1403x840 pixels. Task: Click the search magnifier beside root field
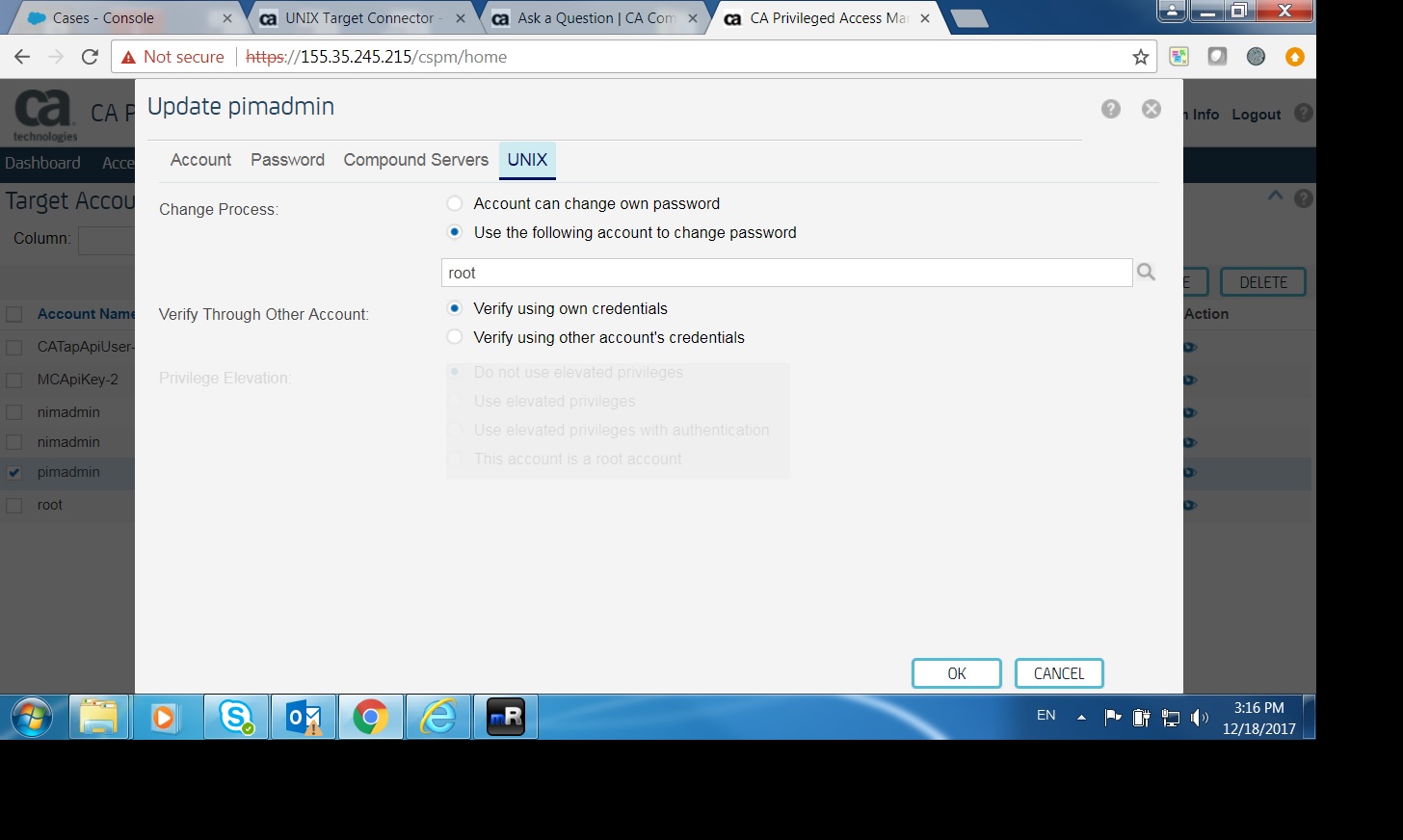coord(1146,273)
